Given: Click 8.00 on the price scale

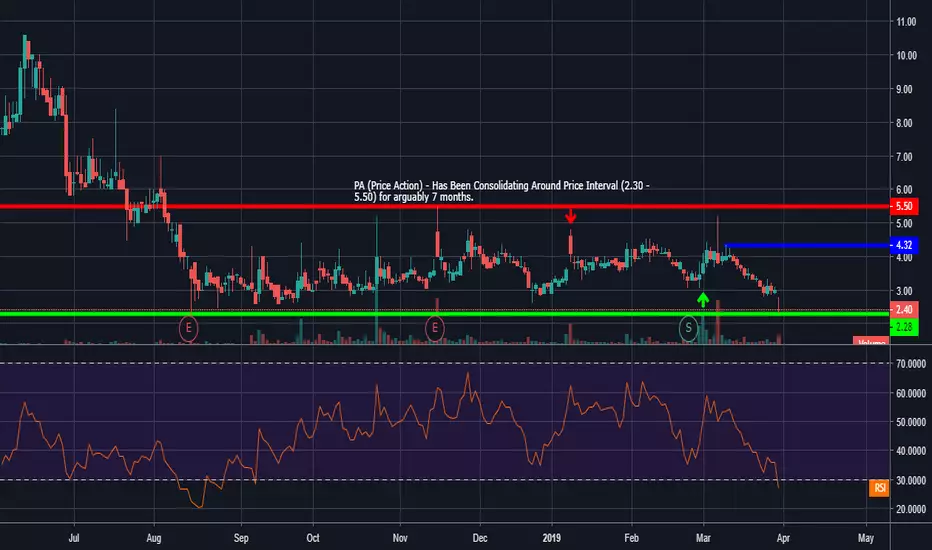Looking at the screenshot, I should 905,123.
